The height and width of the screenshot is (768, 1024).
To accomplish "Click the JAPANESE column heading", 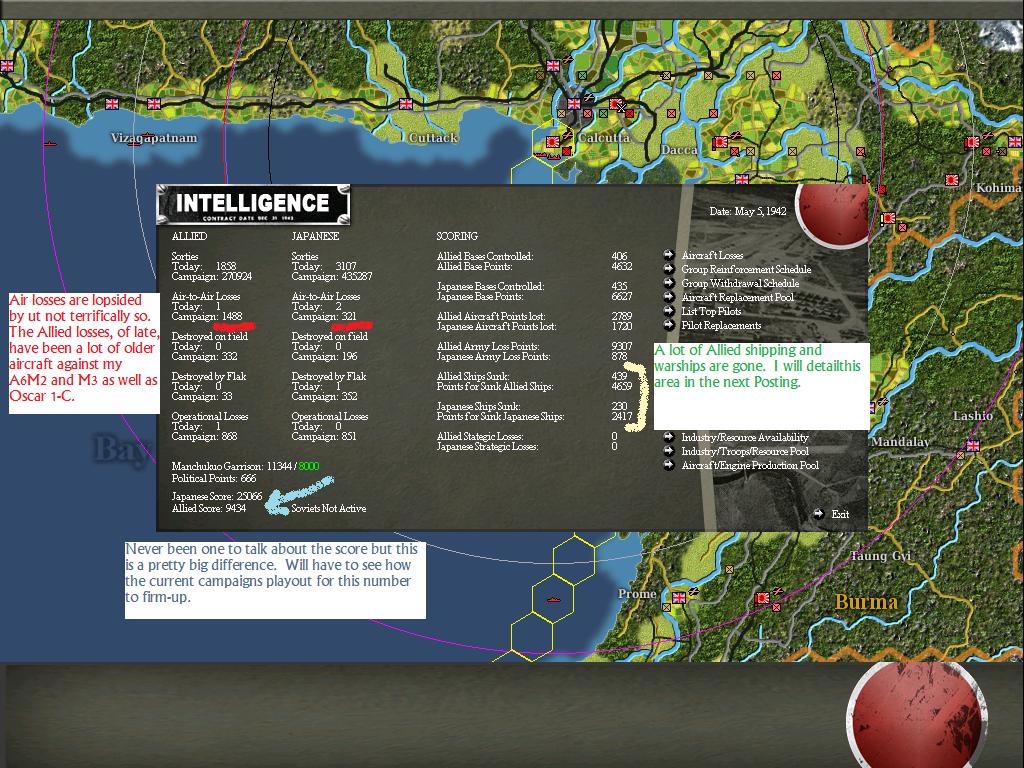I will (315, 236).
